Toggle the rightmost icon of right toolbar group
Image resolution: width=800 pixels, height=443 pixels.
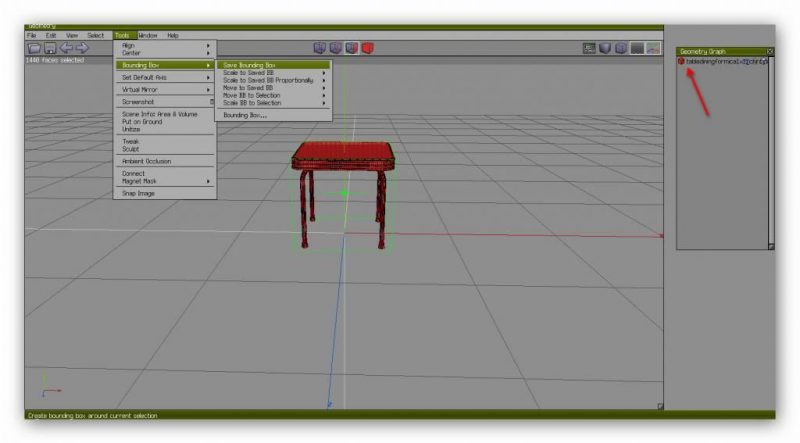click(653, 47)
